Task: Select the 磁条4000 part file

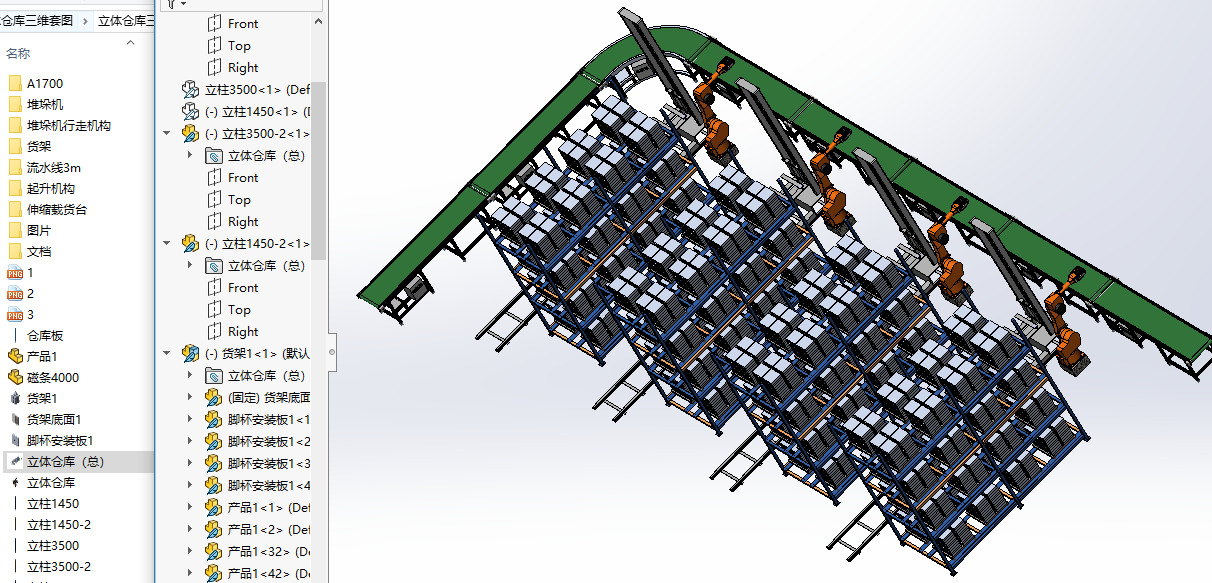Action: (52, 378)
